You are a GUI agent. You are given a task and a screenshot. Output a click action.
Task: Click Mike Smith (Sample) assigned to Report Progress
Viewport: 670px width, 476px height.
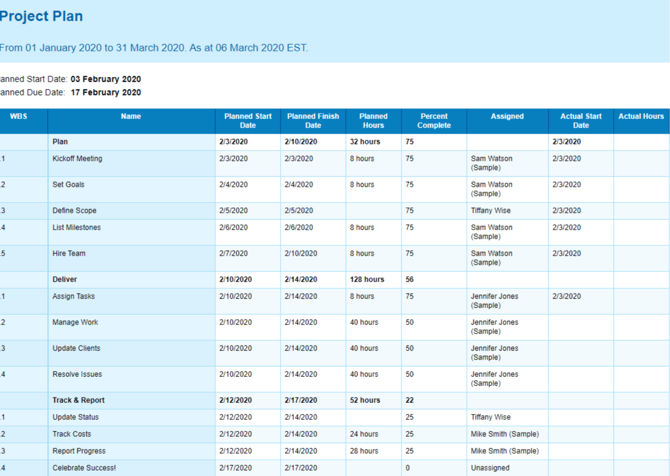pyautogui.click(x=505, y=451)
